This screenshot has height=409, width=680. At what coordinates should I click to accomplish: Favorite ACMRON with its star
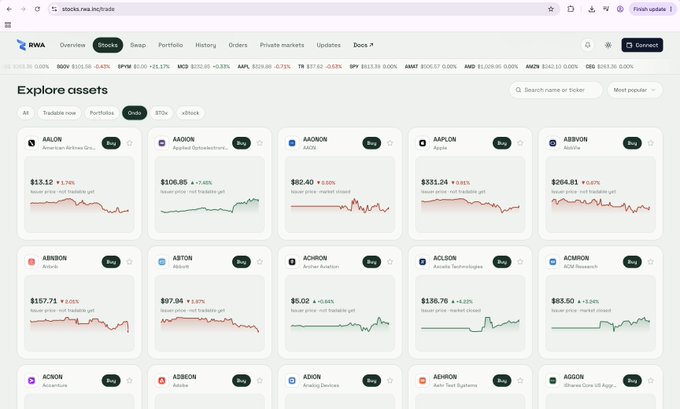point(651,262)
